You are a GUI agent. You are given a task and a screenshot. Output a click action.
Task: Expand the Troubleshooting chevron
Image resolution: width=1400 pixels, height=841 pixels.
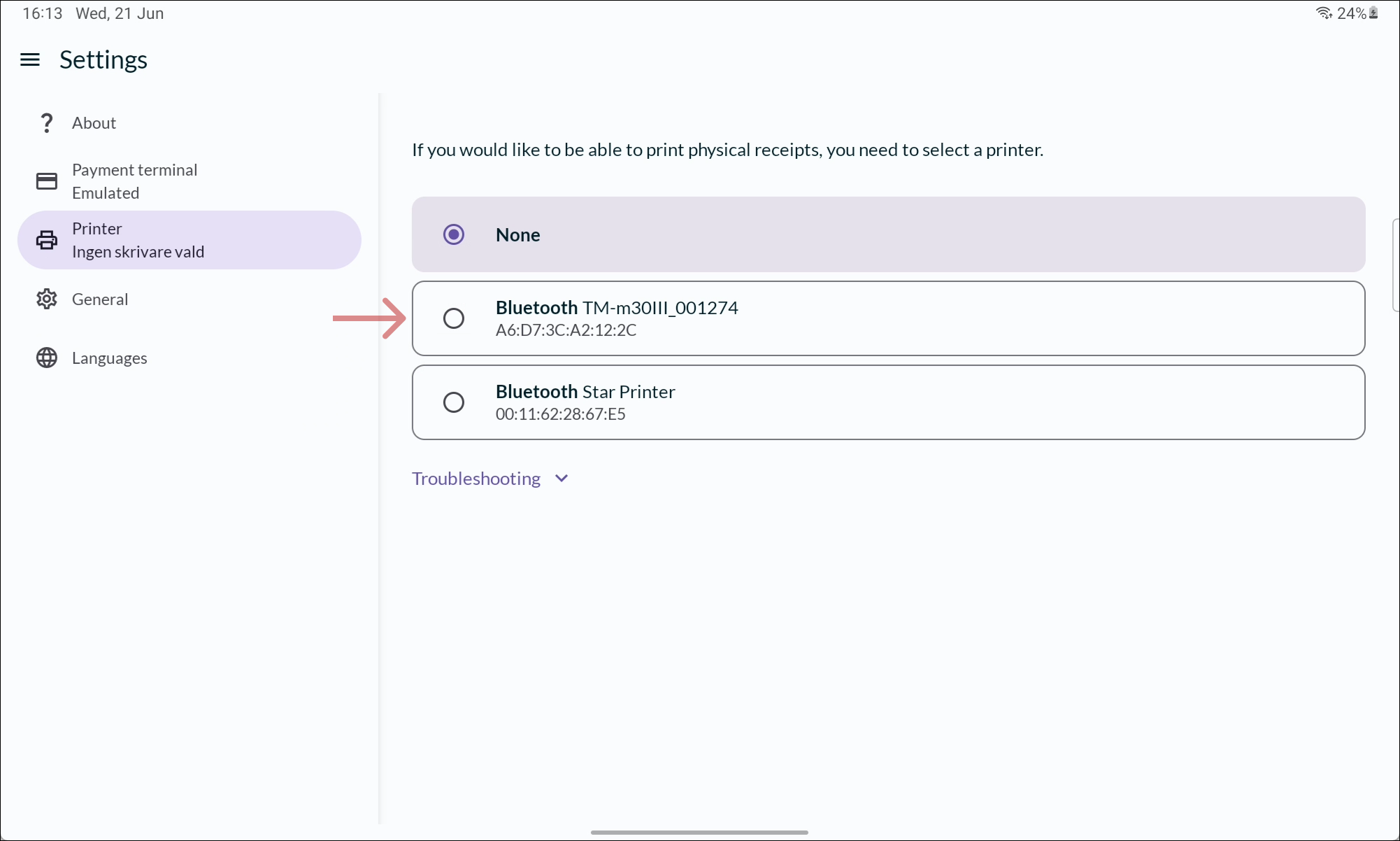(562, 479)
